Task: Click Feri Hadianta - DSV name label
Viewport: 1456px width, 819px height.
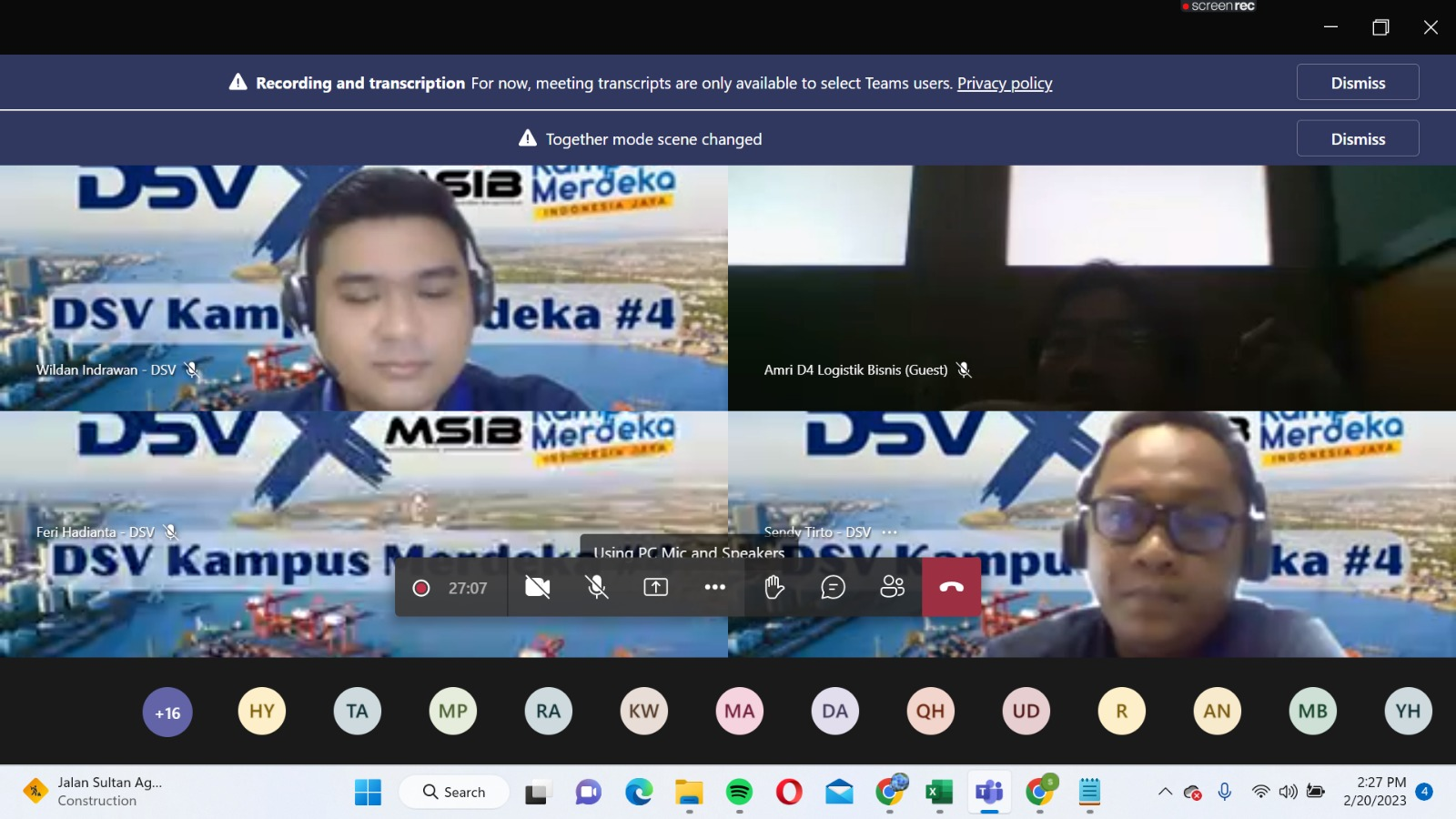Action: point(96,532)
